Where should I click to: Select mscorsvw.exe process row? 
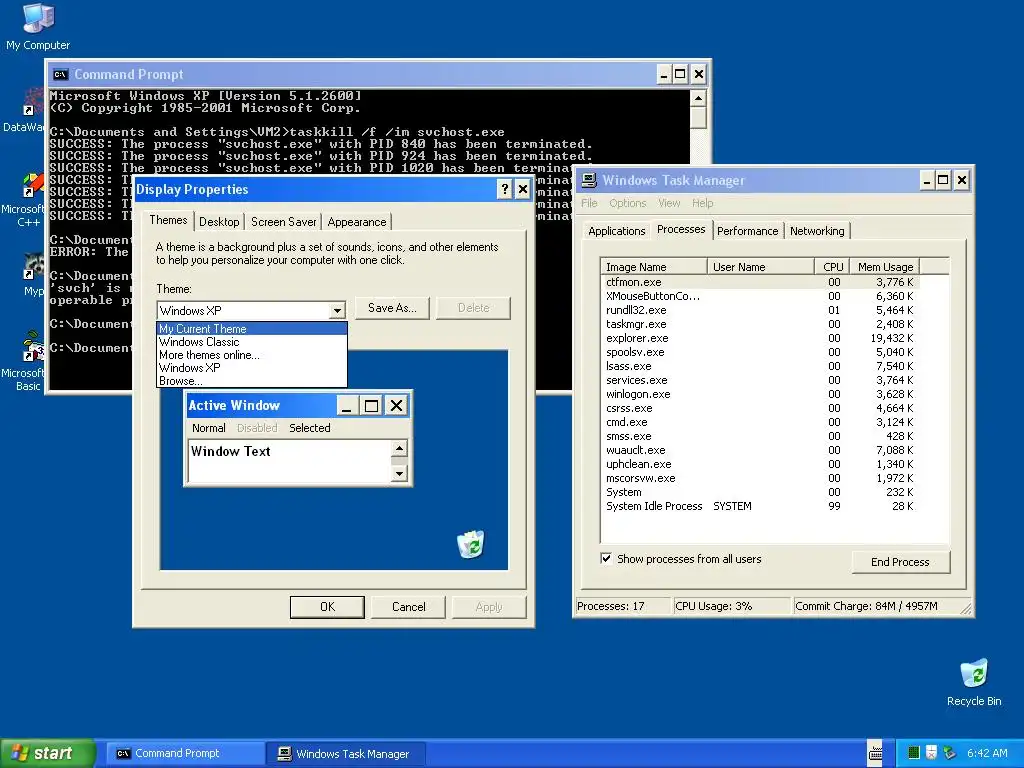coord(760,478)
